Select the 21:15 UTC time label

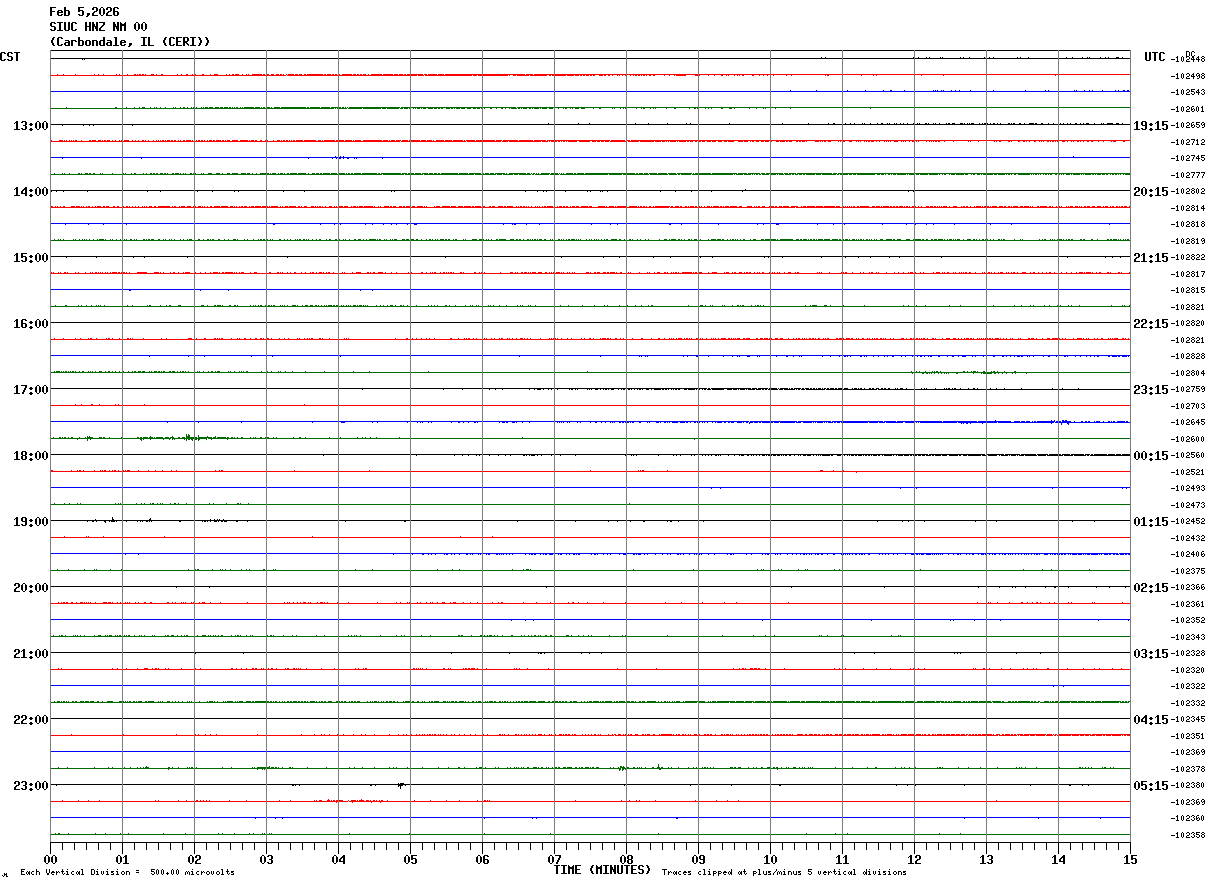pos(1150,257)
